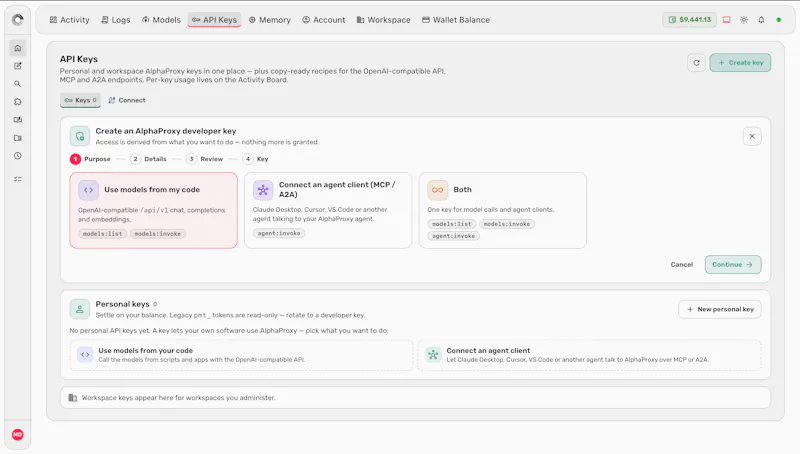
Task: Click the checklist icon in sidebar
Action: click(18, 179)
